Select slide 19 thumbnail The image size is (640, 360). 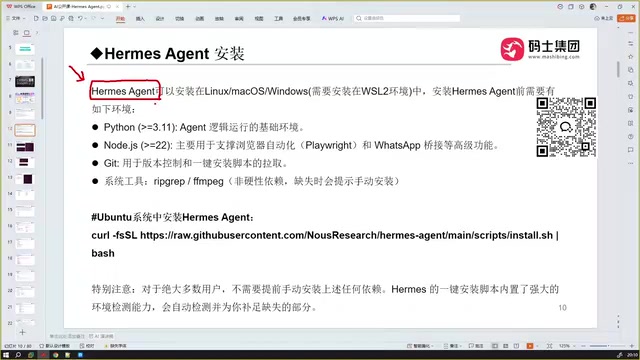coord(25,276)
